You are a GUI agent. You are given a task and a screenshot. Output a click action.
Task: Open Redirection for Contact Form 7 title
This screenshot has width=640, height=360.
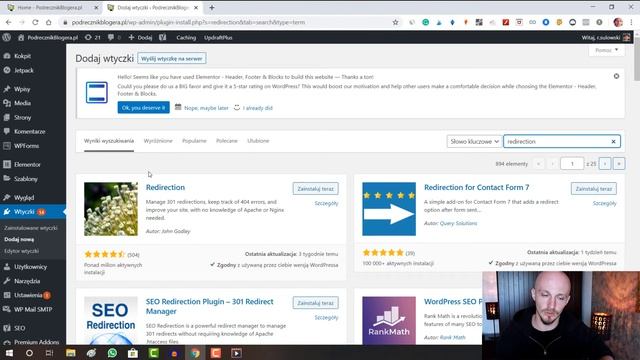tap(476, 187)
